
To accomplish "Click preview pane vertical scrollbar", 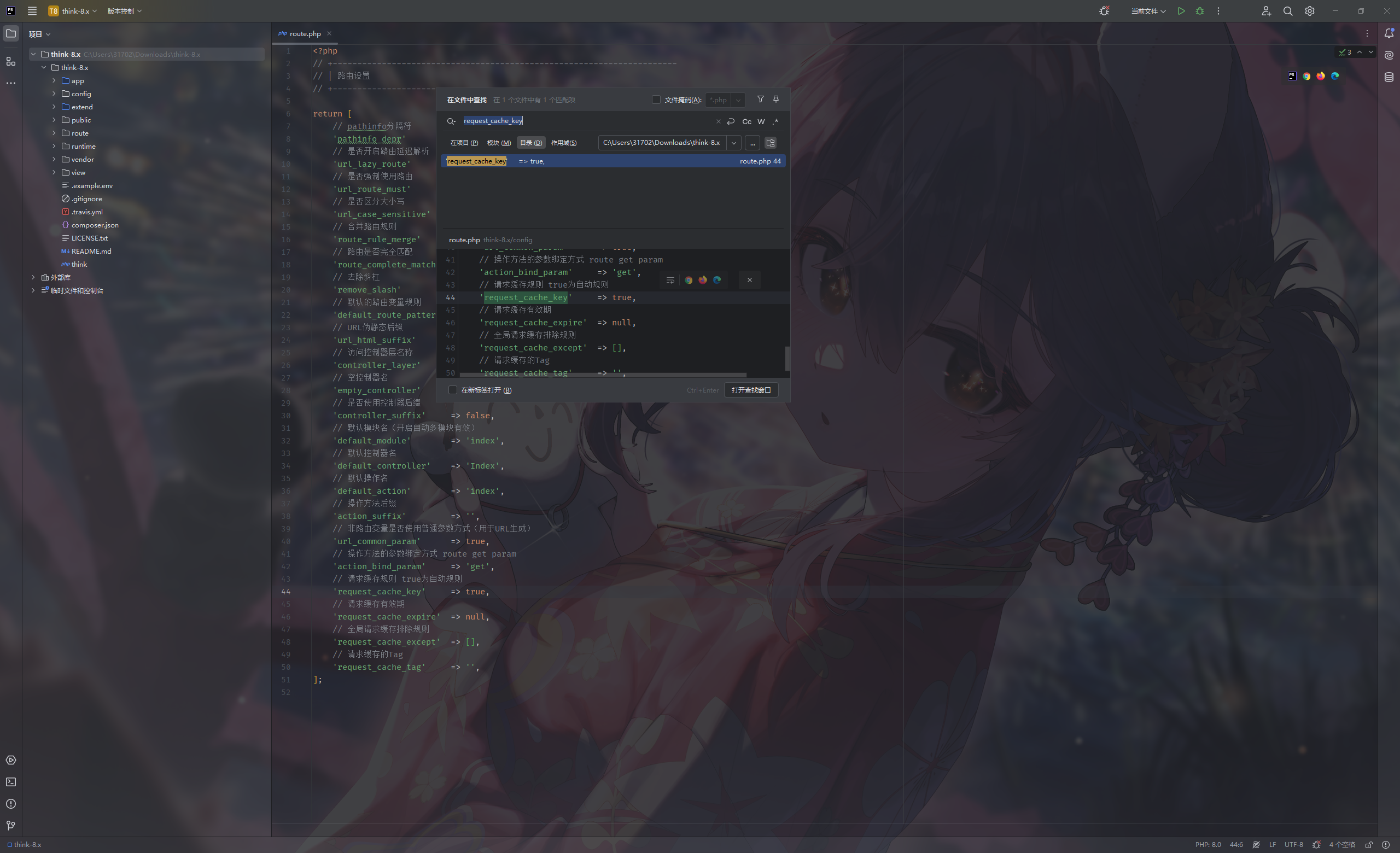I will coord(787,358).
